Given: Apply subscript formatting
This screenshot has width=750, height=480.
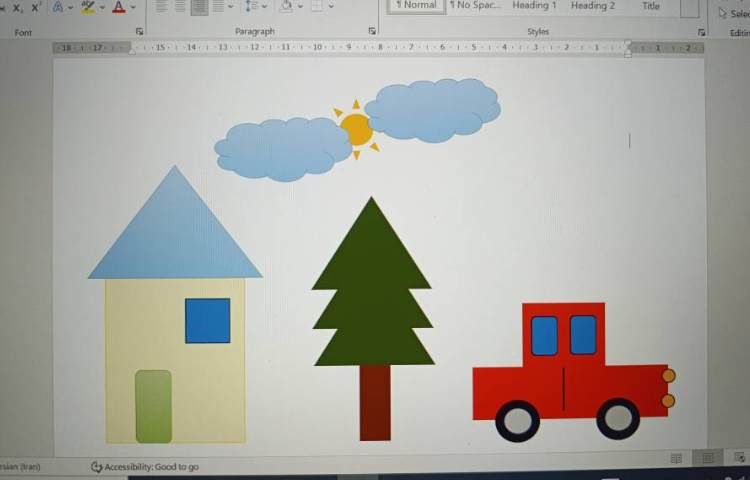Looking at the screenshot, I should (x=17, y=7).
